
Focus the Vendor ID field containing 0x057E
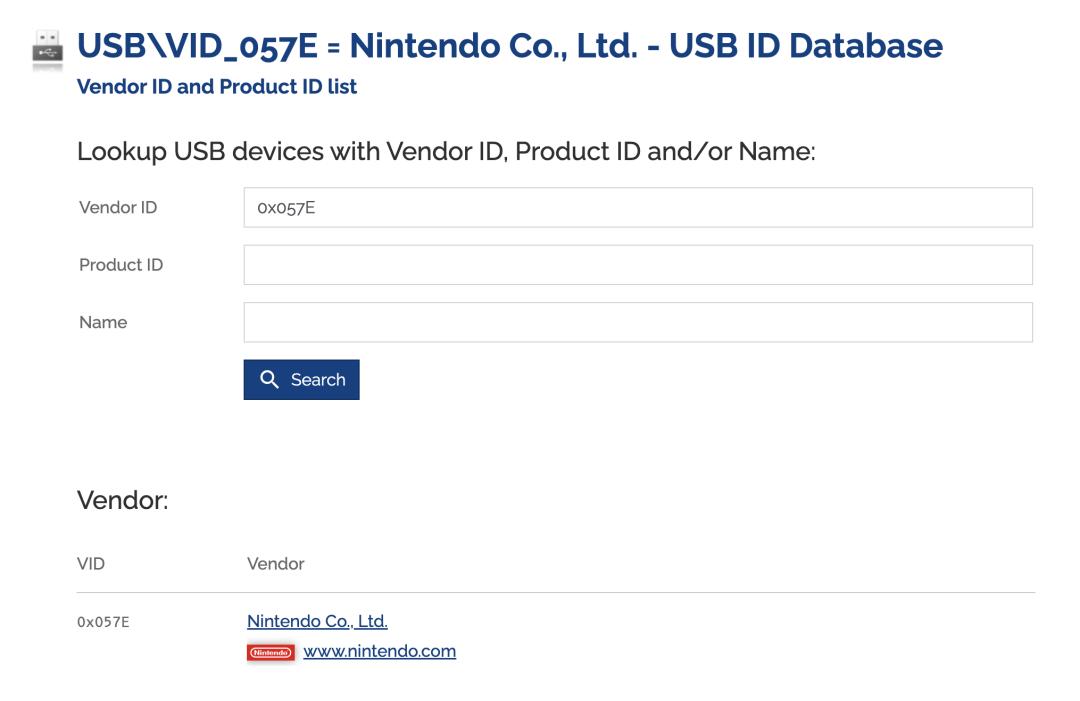pos(638,207)
